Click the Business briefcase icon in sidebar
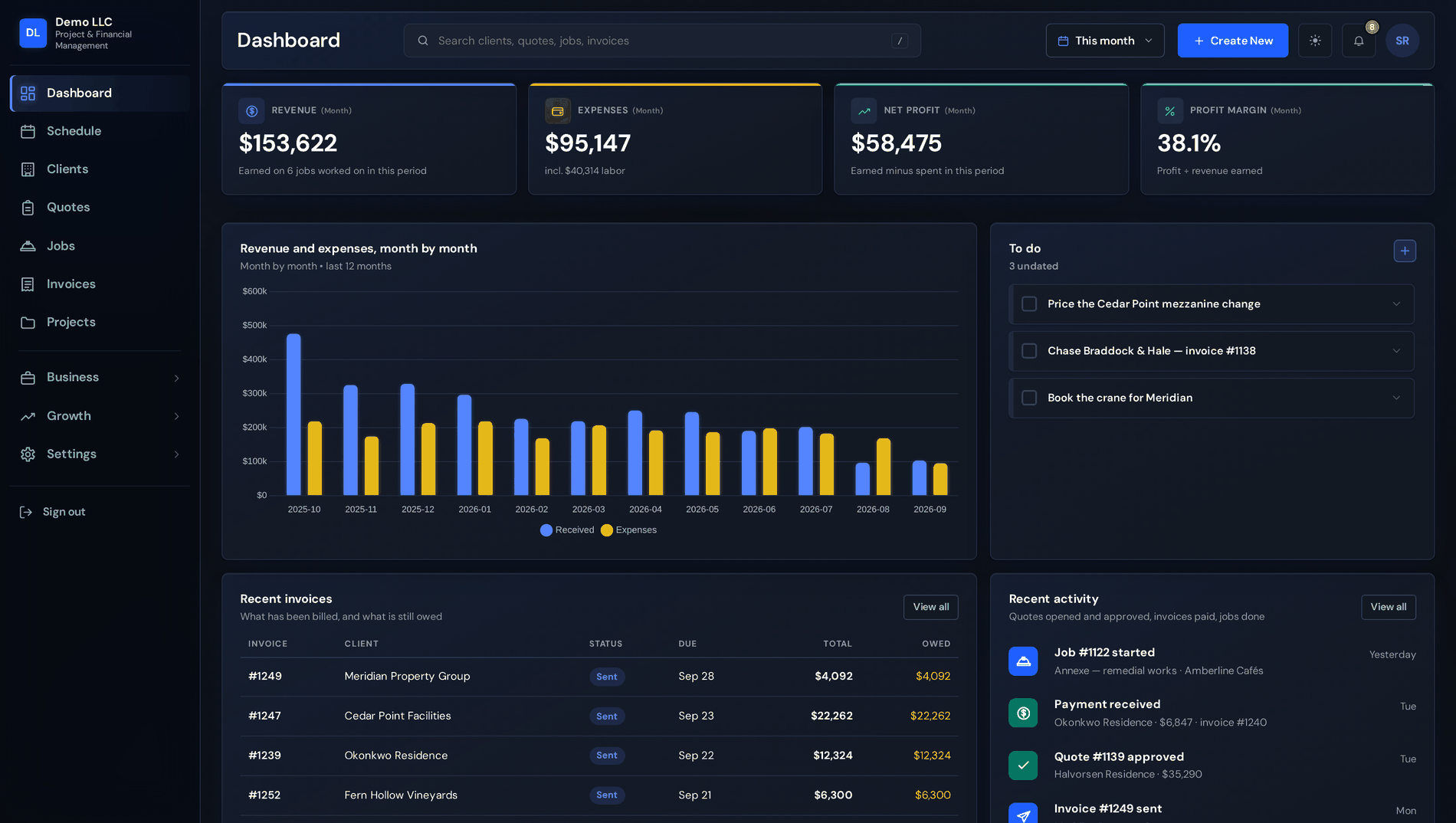Screen dimensions: 1456x823 pos(28,378)
